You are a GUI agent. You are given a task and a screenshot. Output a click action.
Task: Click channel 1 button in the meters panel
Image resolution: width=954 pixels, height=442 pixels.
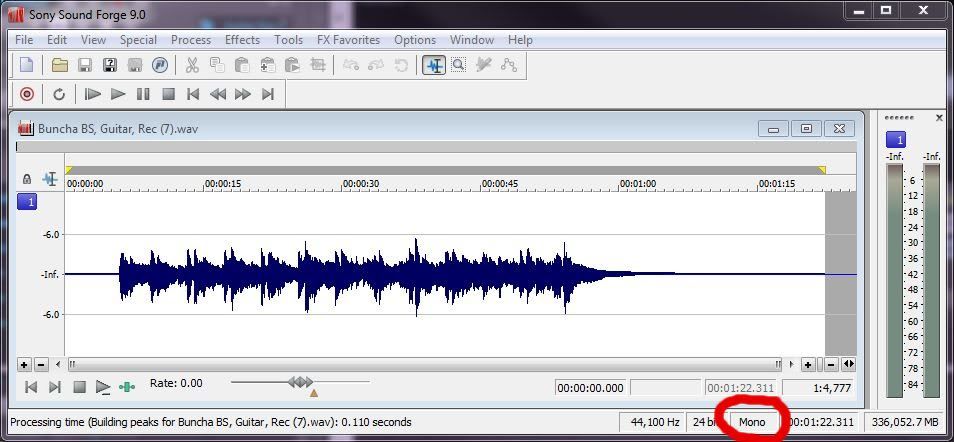click(x=897, y=140)
